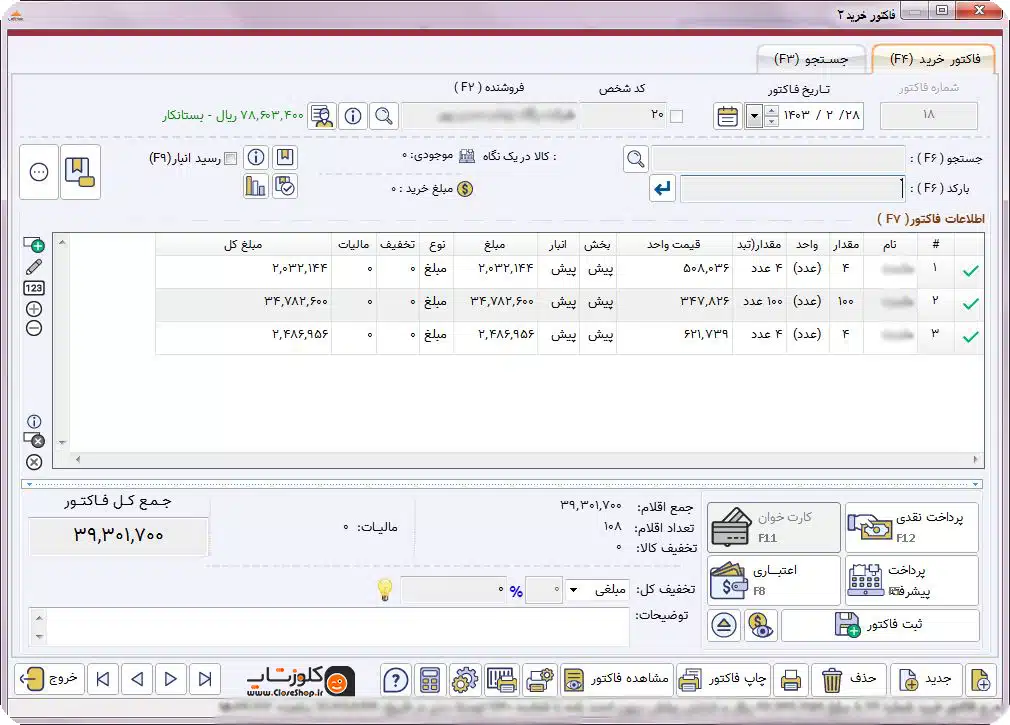Click the magnifier next to the seller field
The height and width of the screenshot is (725, 1010).
[x=384, y=116]
